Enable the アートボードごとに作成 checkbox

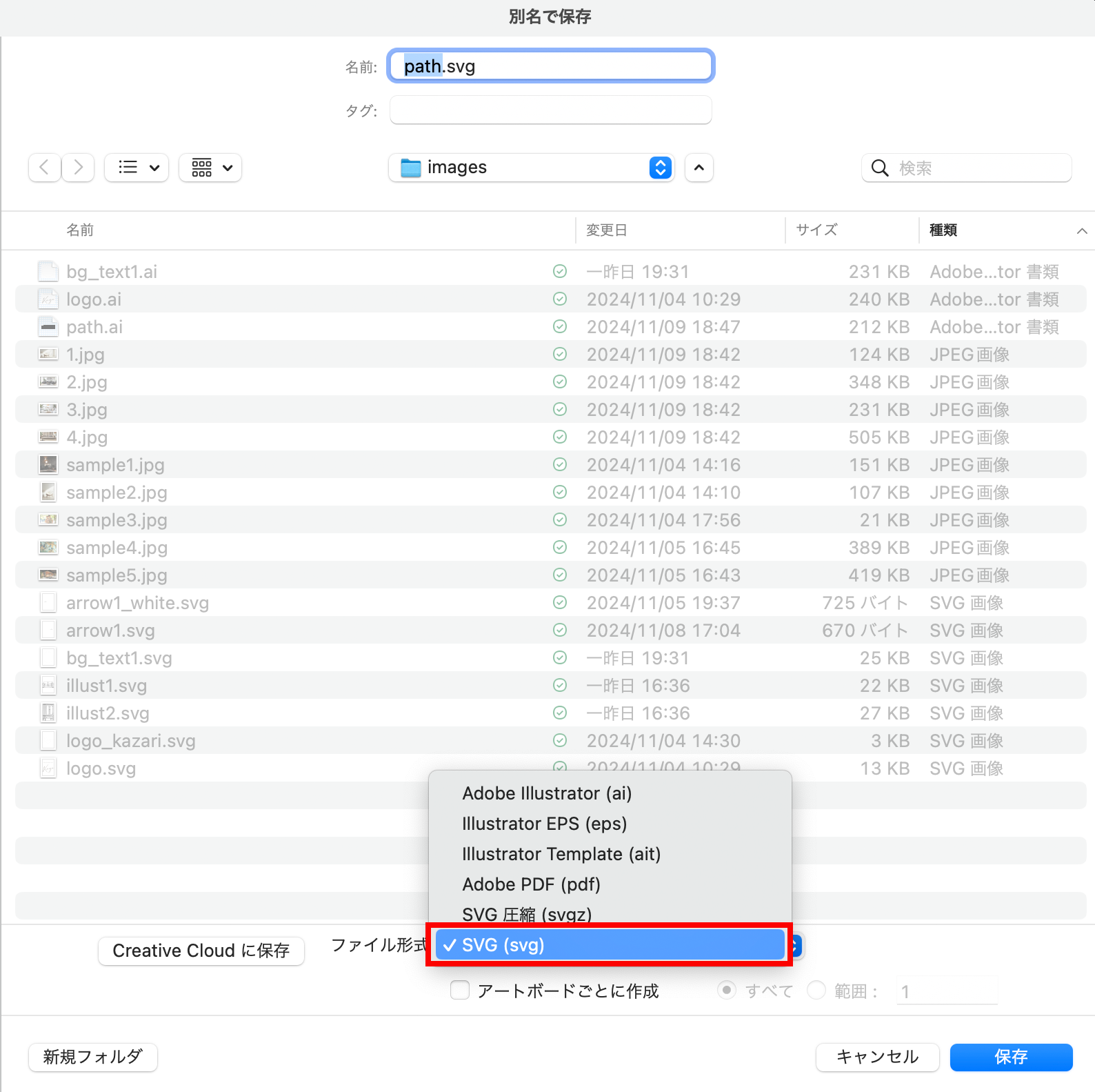[x=460, y=991]
